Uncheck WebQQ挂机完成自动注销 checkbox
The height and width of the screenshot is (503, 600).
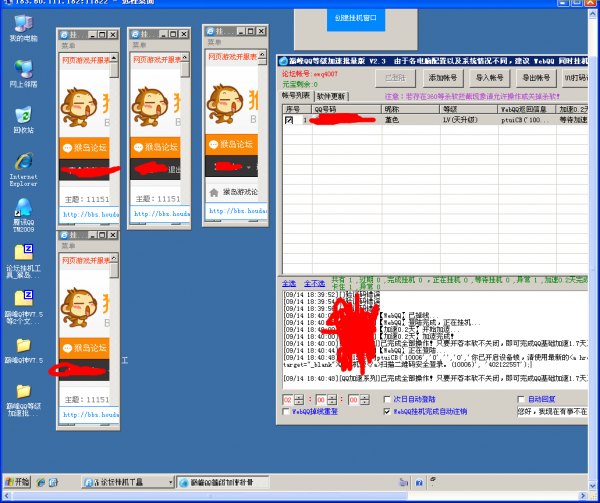point(387,412)
